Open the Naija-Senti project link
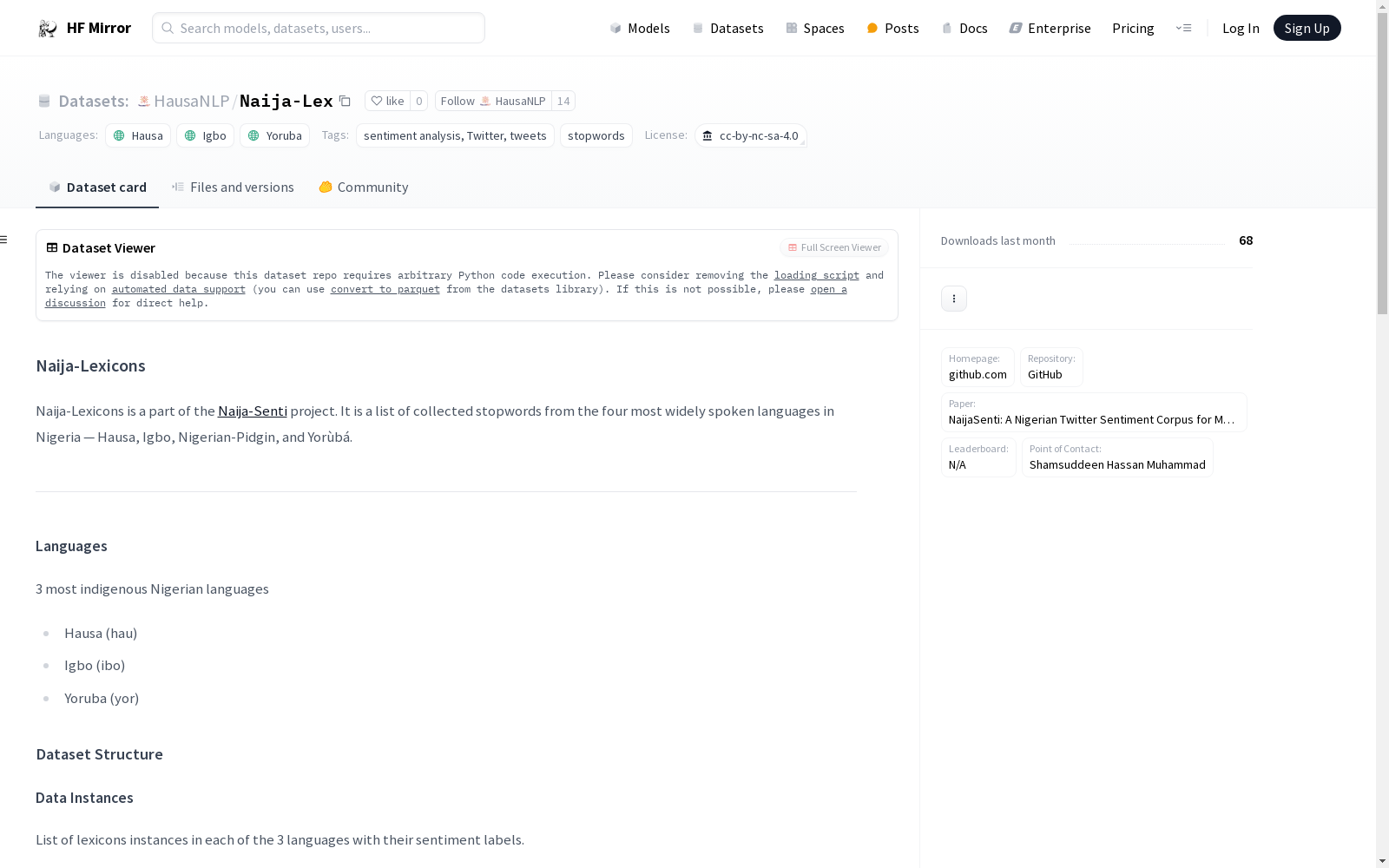The height and width of the screenshot is (868, 1389). [253, 411]
